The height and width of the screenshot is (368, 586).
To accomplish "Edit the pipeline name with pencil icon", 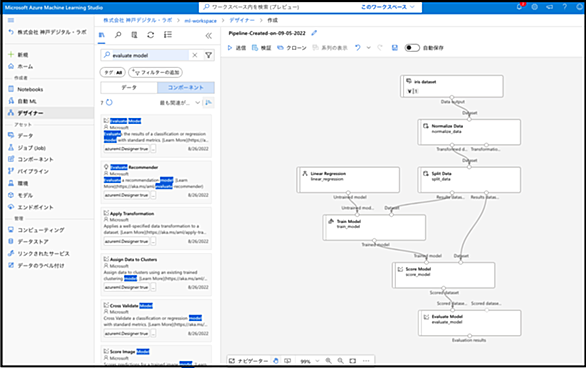I will coord(314,33).
